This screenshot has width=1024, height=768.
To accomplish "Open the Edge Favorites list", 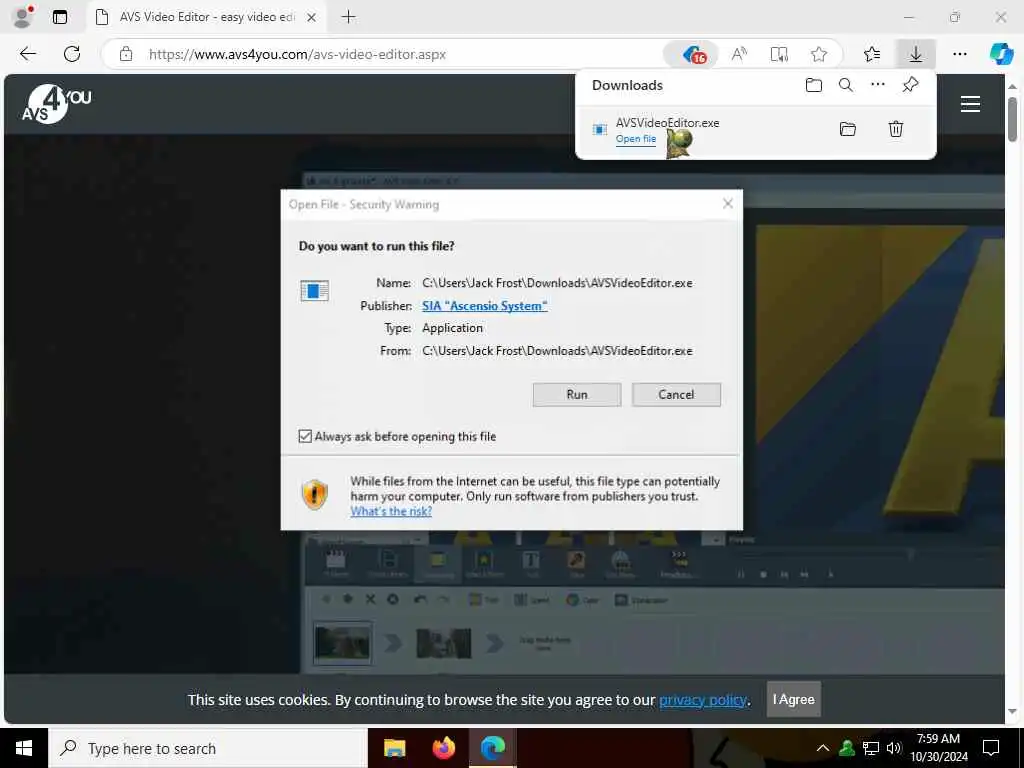I will (871, 54).
